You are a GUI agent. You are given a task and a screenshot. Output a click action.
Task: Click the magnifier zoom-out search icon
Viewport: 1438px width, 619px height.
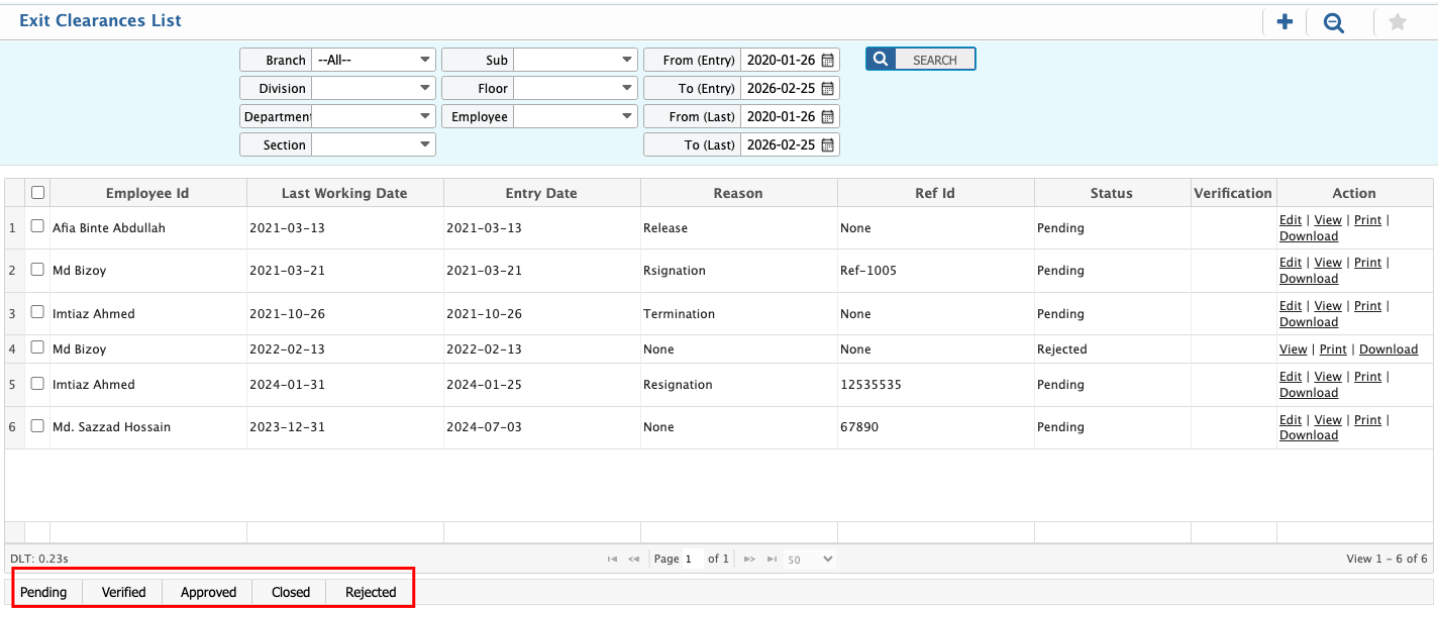tap(1333, 22)
